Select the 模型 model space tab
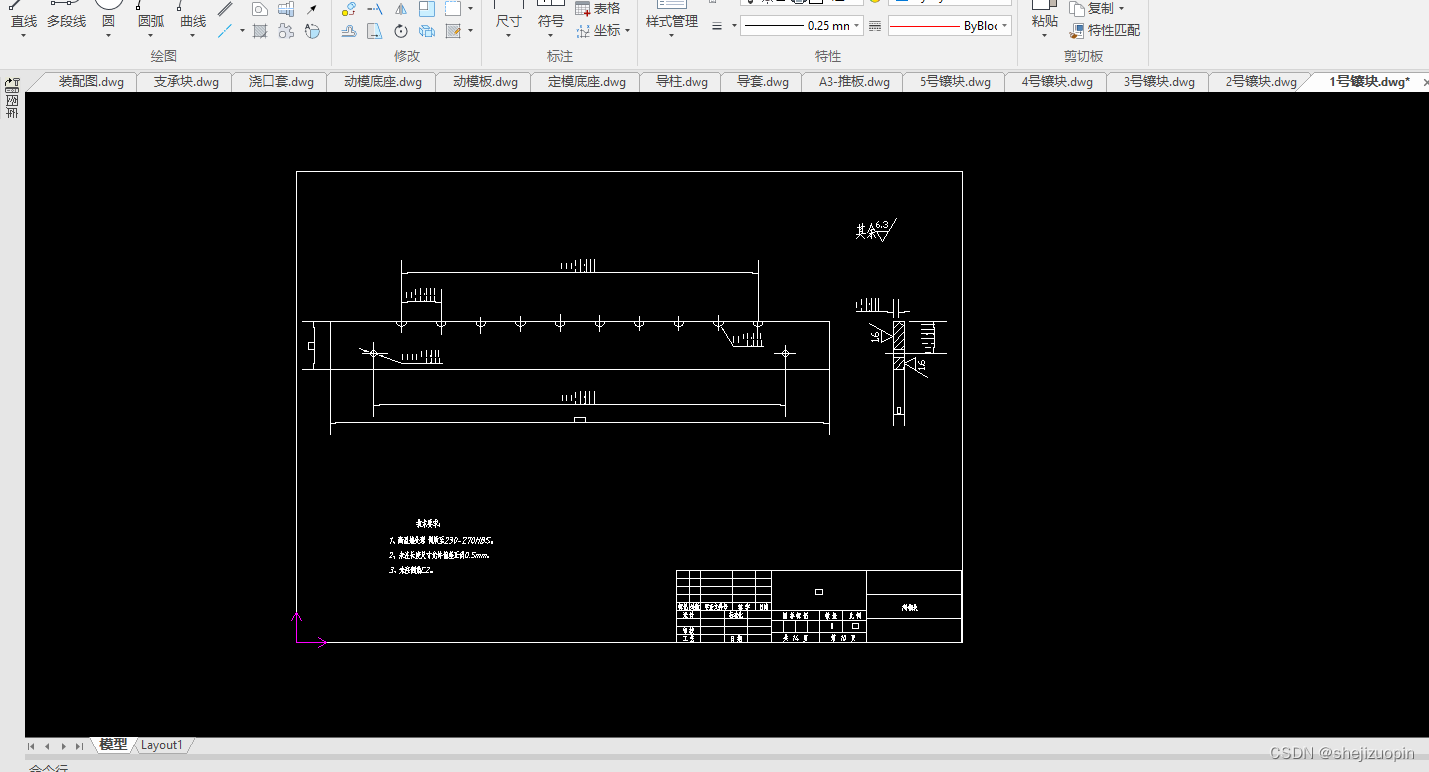This screenshot has width=1429, height=772. point(113,745)
